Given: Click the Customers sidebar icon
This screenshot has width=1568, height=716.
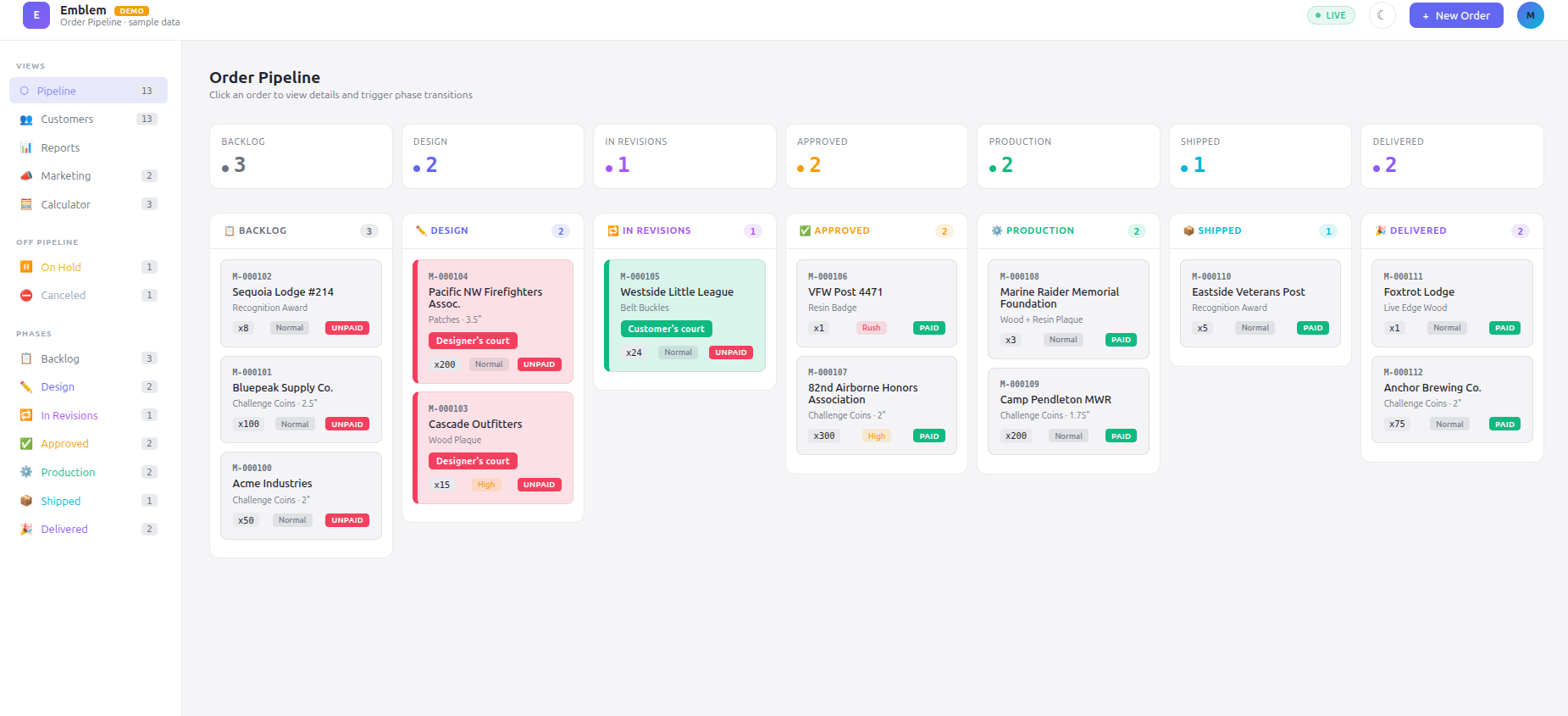Looking at the screenshot, I should click(x=26, y=119).
